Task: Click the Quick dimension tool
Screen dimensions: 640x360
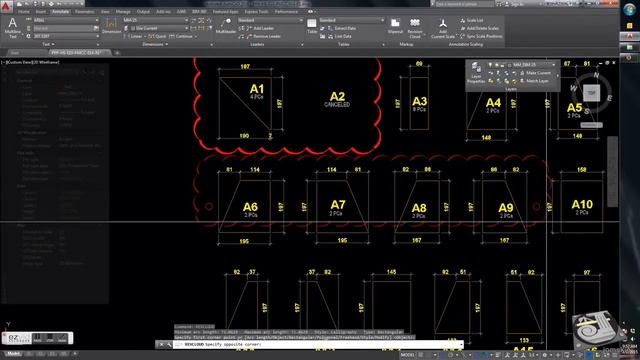Action: pyautogui.click(x=157, y=36)
